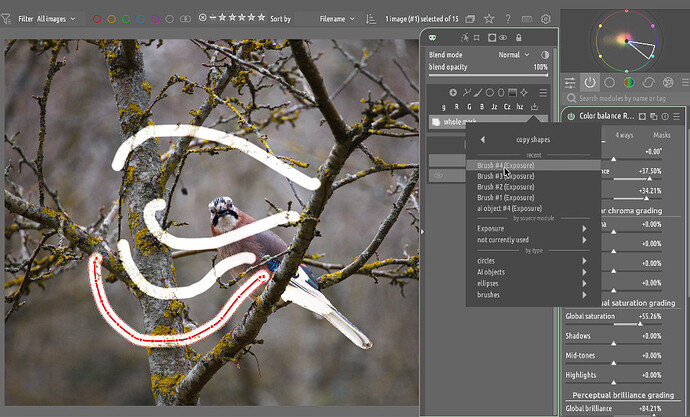The height and width of the screenshot is (417, 690).
Task: Adjust the blend opacity slider
Action: tap(488, 75)
